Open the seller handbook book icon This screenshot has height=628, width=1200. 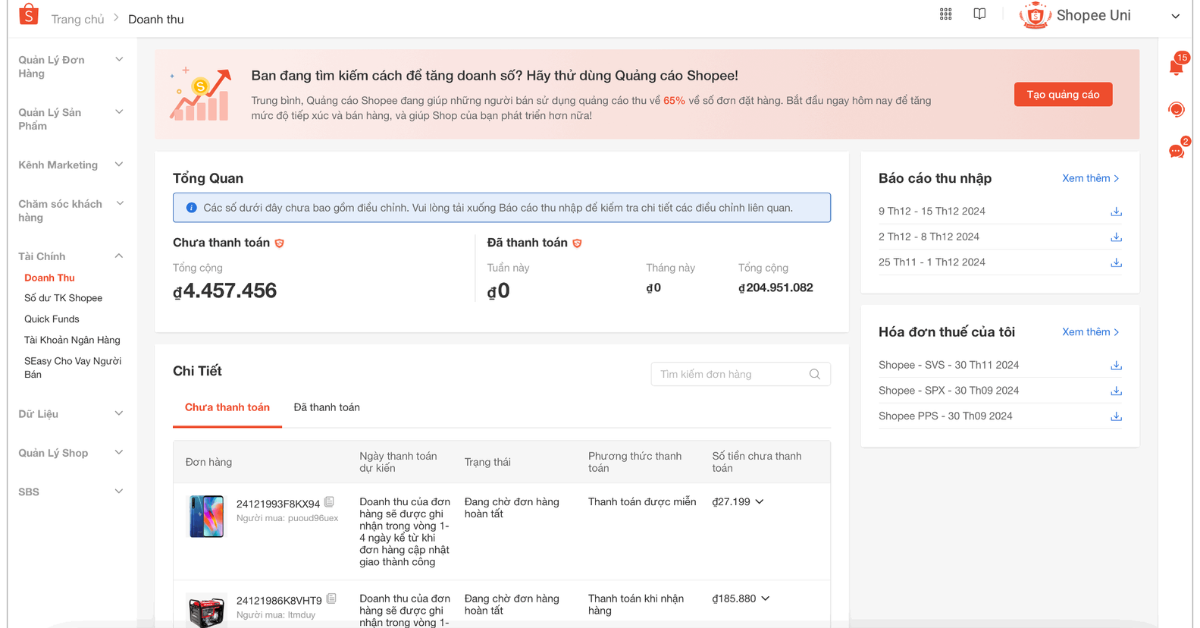coord(980,14)
